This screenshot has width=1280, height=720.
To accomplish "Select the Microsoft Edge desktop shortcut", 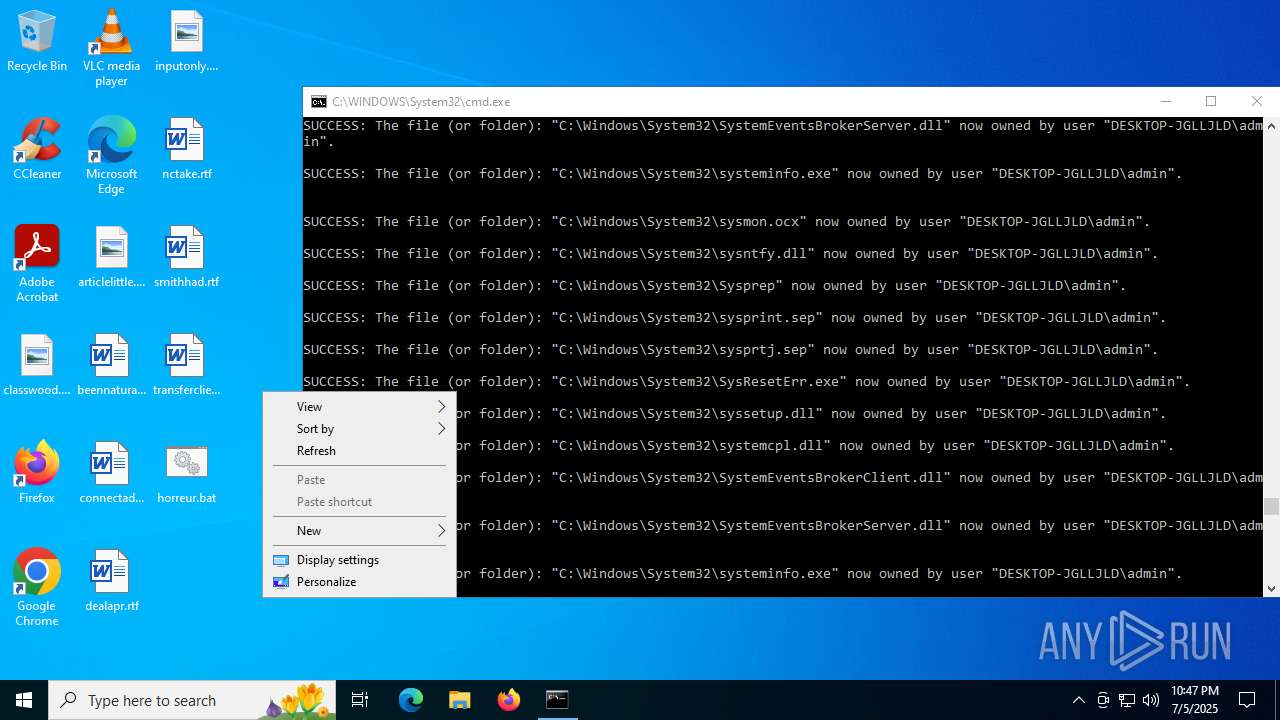I will point(111,156).
